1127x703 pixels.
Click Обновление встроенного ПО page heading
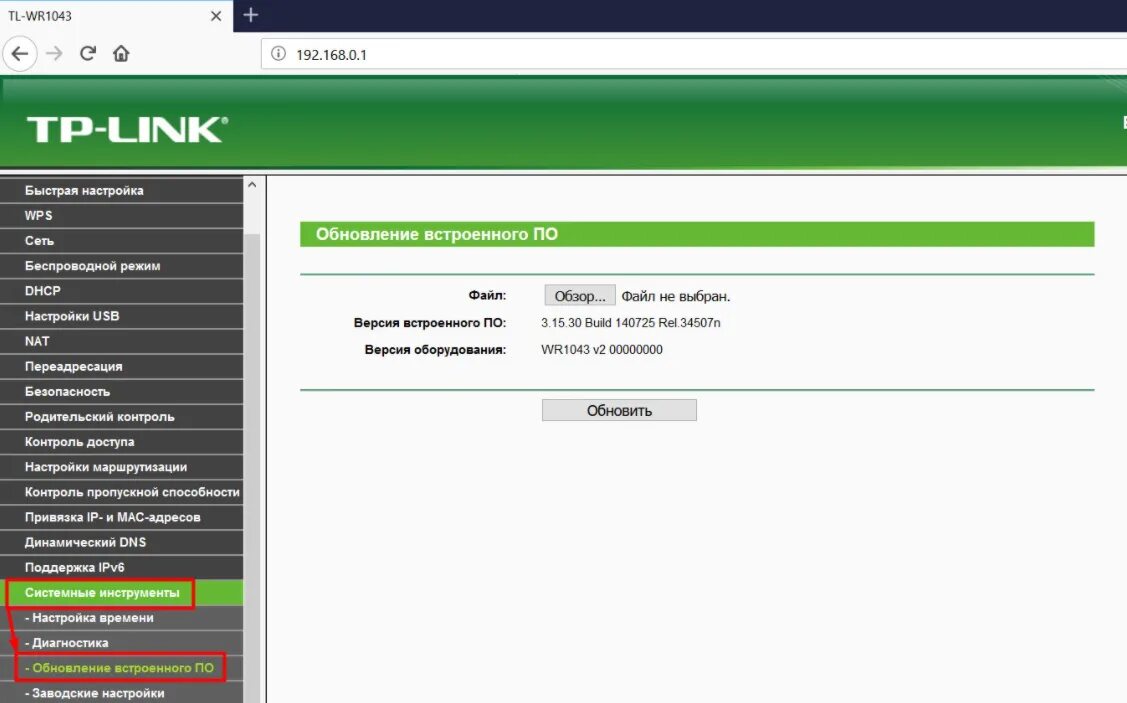(x=437, y=234)
